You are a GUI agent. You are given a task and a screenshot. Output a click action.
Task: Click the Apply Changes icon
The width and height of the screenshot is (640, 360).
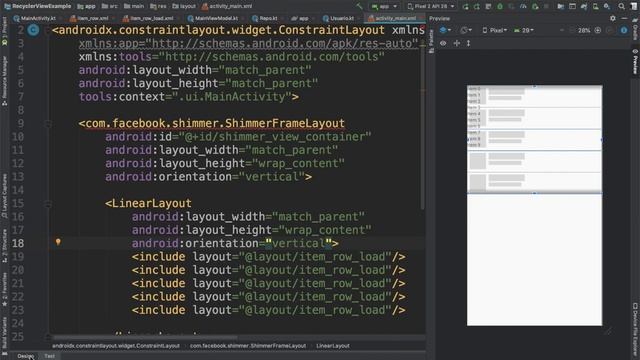(x=465, y=6)
